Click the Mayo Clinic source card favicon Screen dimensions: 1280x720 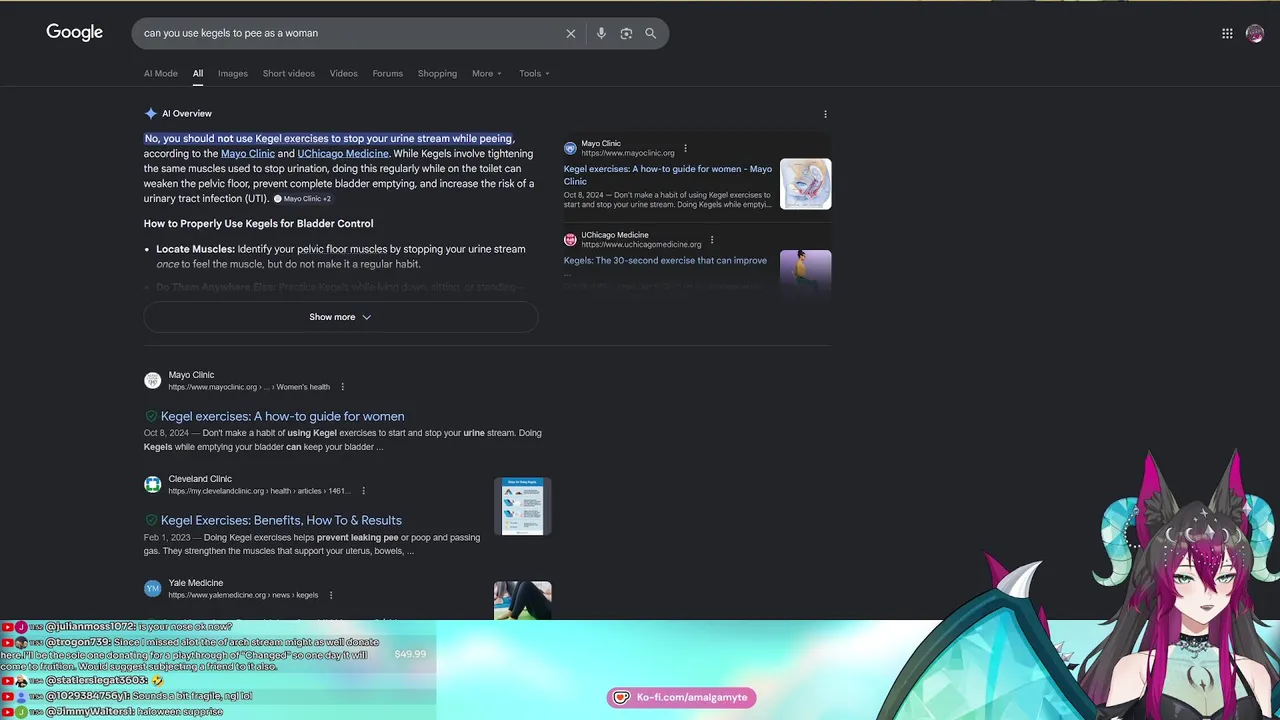click(570, 148)
